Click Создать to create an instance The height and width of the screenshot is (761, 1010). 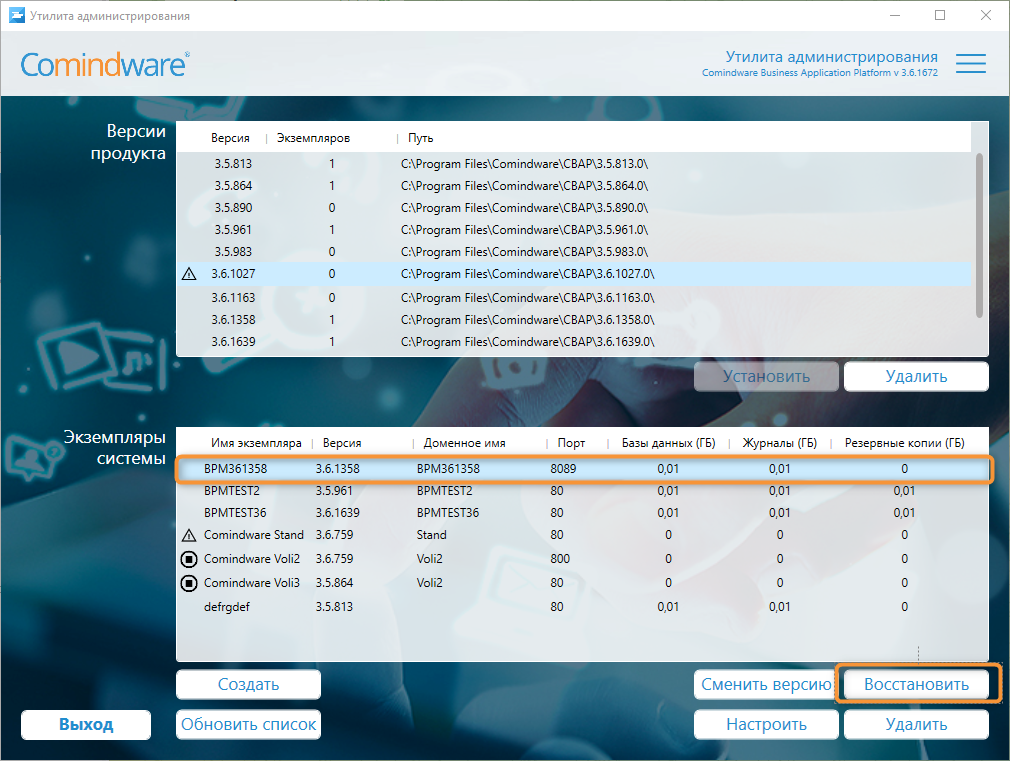click(248, 684)
